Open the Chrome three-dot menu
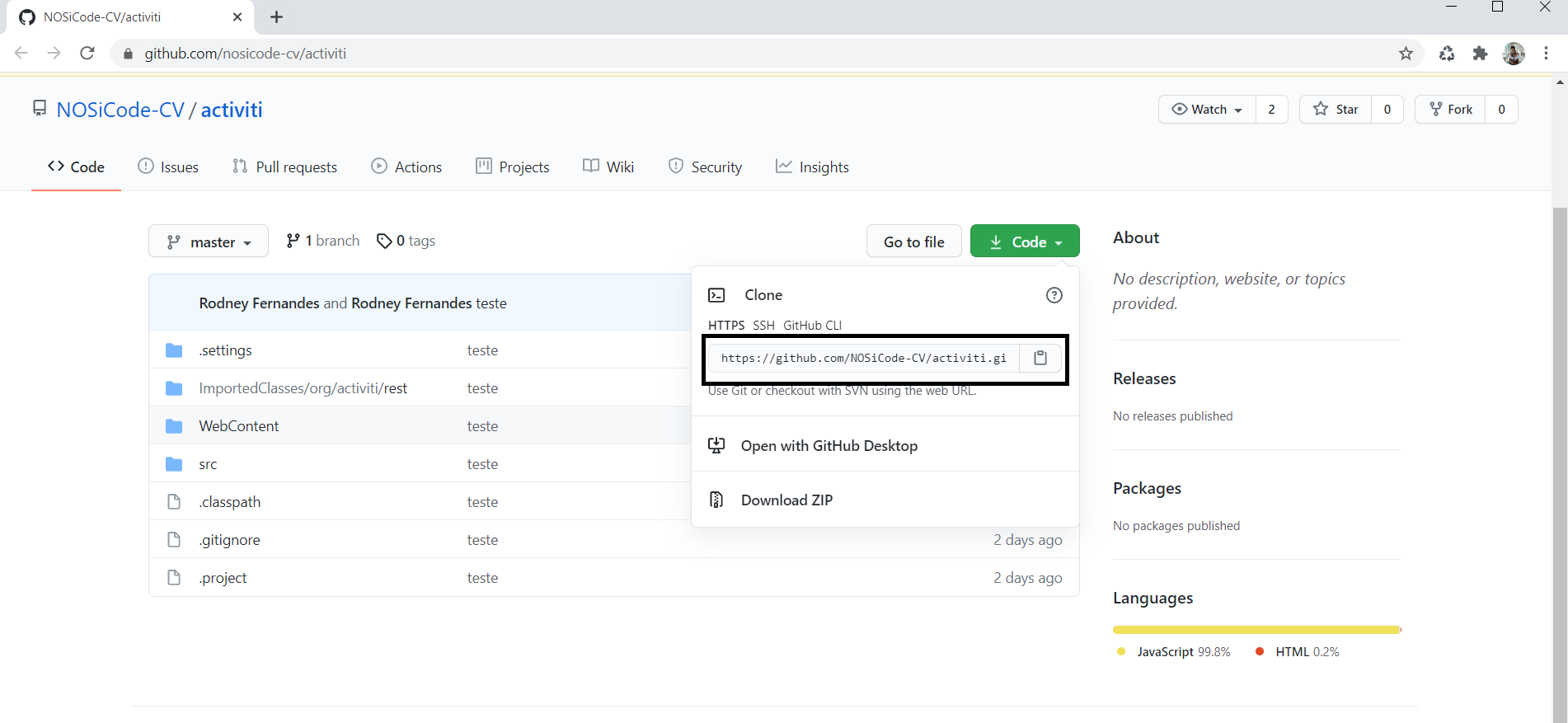The width and height of the screenshot is (1568, 723). tap(1546, 54)
